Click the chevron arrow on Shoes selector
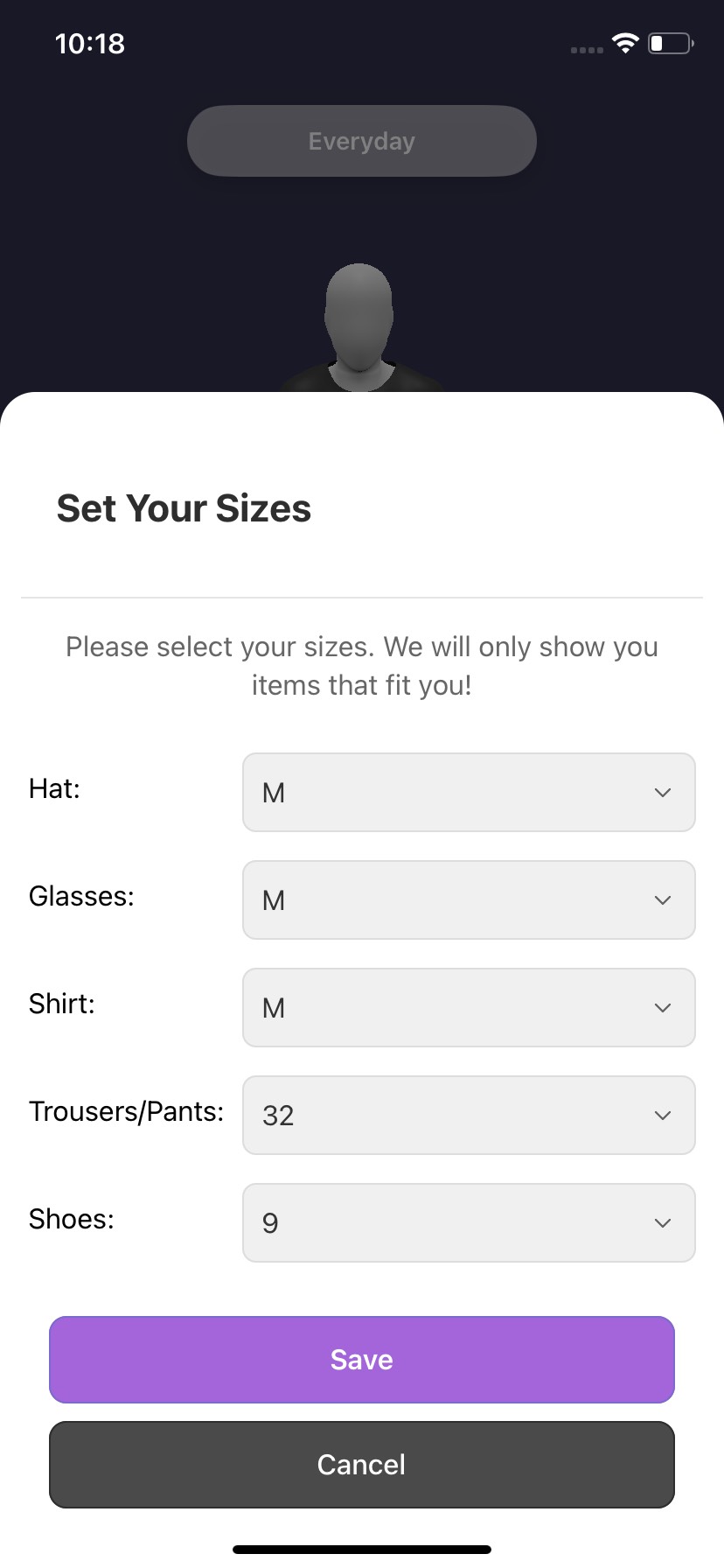The image size is (724, 1568). 663,1223
